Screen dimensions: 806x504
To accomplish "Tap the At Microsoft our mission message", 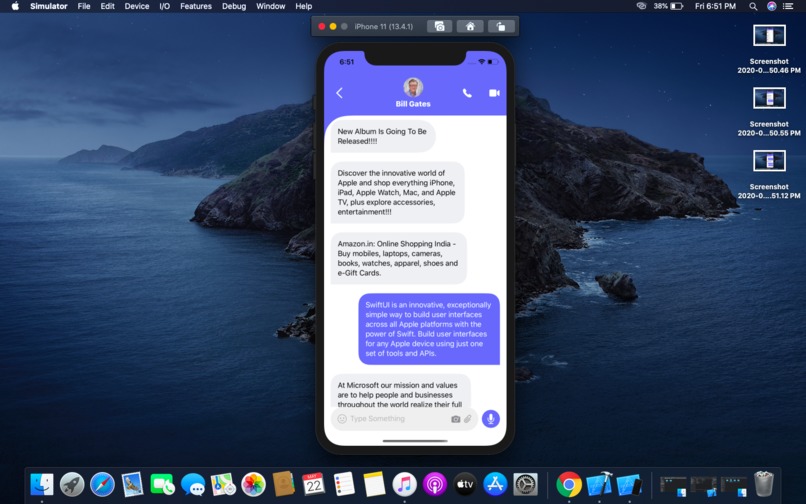I will pyautogui.click(x=400, y=391).
